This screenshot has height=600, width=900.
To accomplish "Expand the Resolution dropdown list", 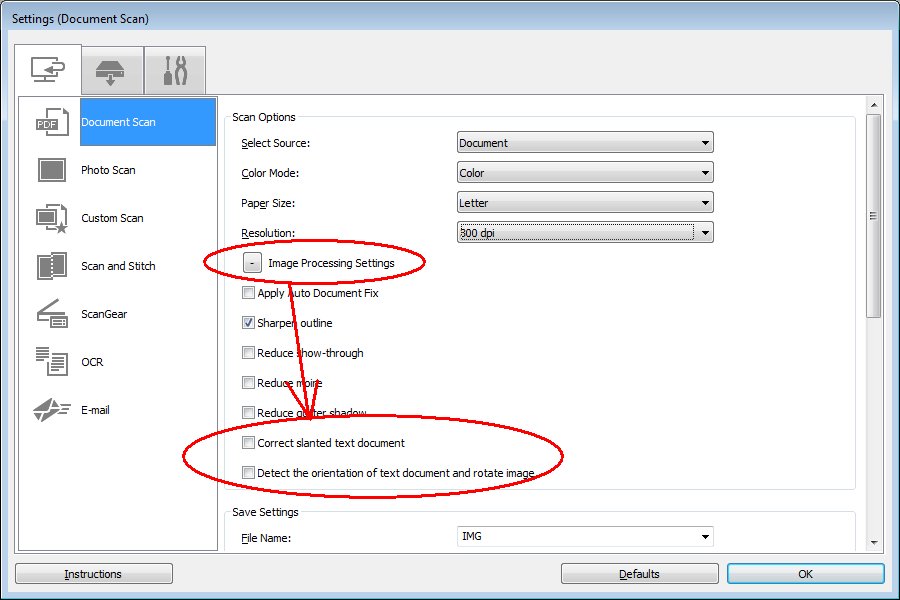I will pyautogui.click(x=705, y=233).
